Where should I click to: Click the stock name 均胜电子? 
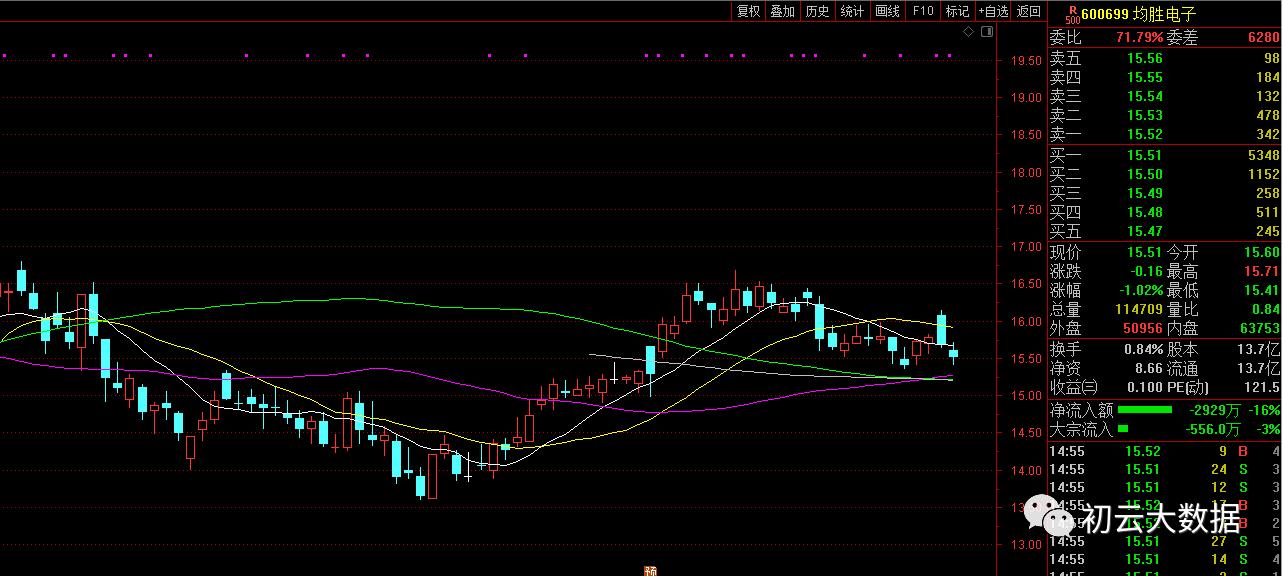(x=1165, y=15)
